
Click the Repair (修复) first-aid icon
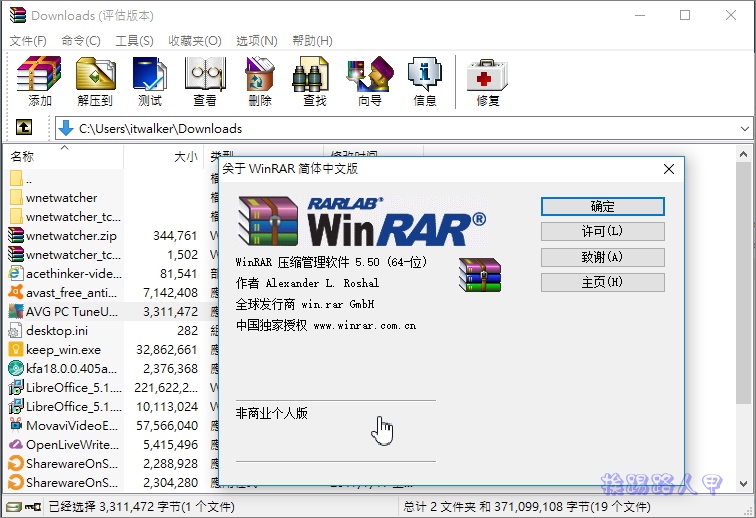[487, 75]
